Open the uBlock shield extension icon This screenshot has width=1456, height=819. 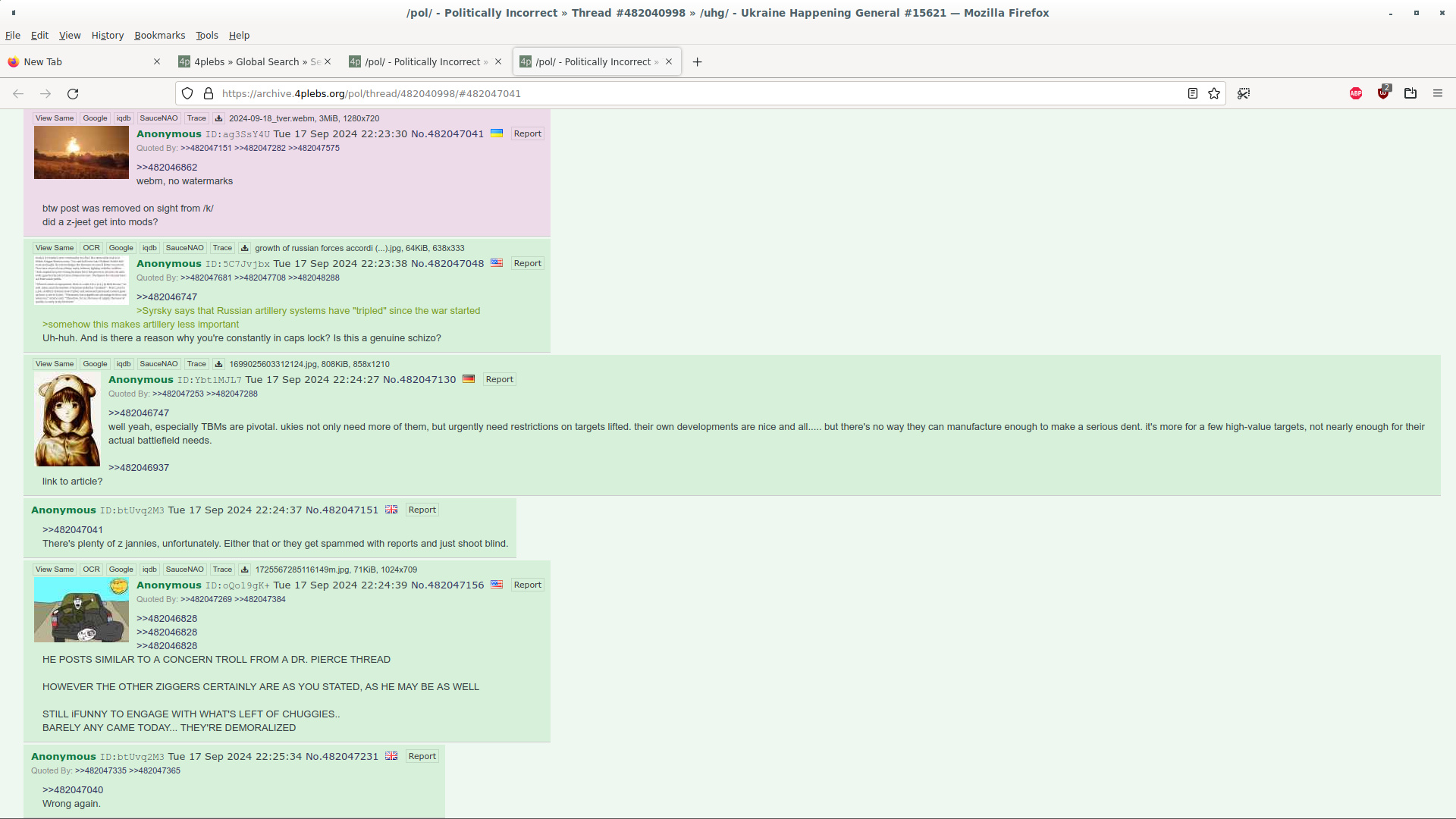point(1384,93)
